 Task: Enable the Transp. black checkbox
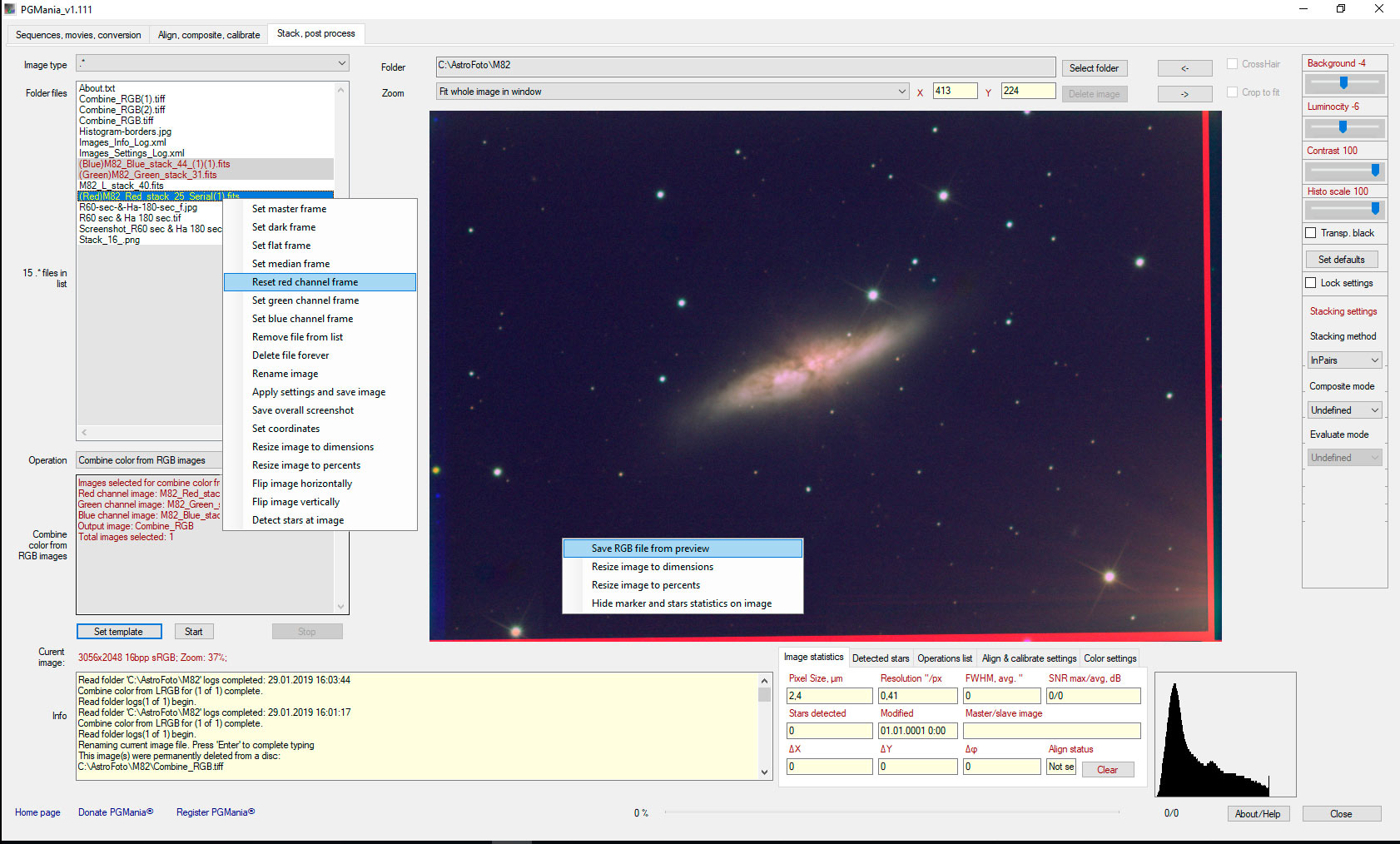[x=1311, y=233]
